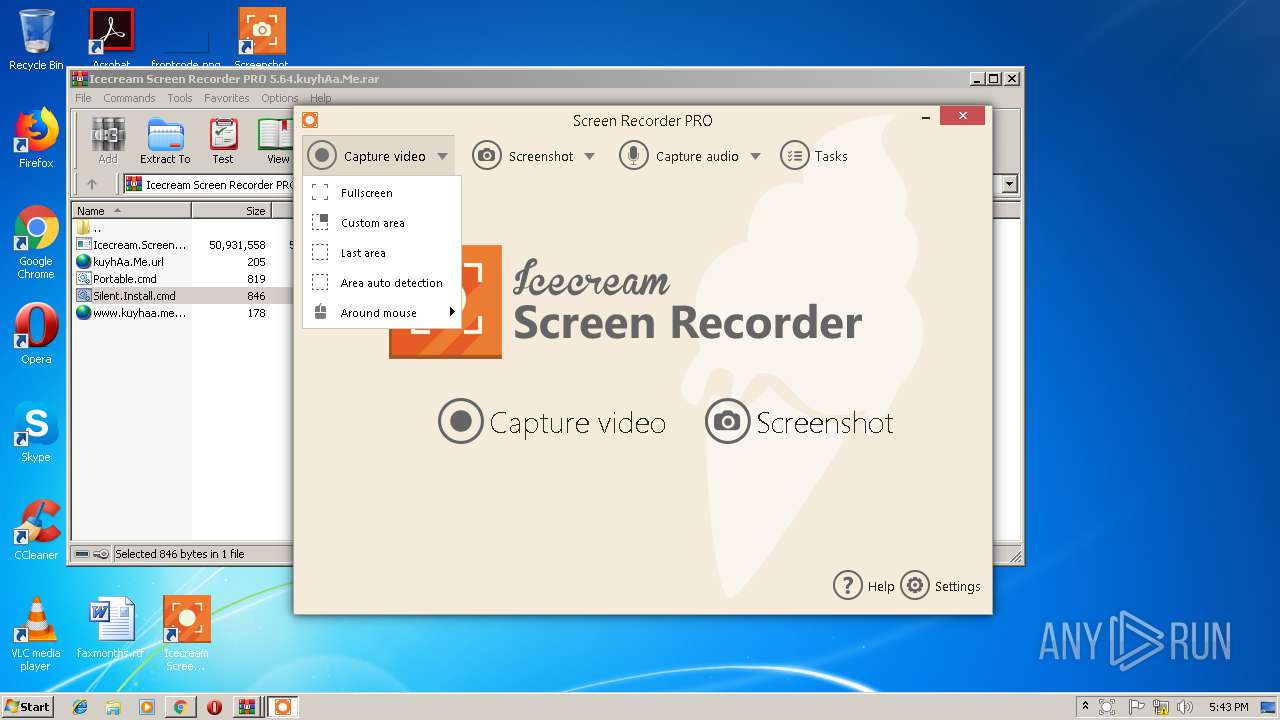Viewport: 1280px width, 720px height.
Task: Click WinRAR up one level arrow
Action: pos(92,184)
